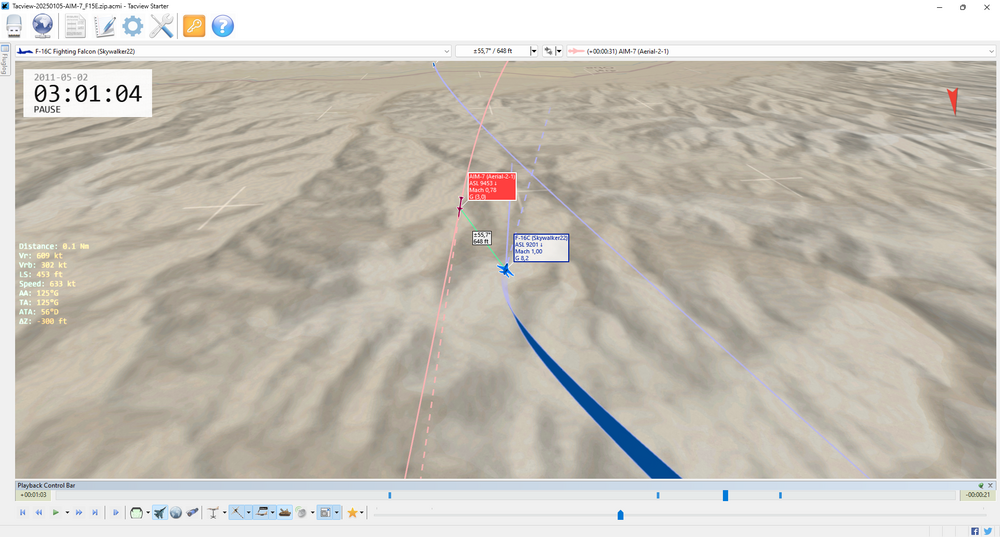Click the -00:00:21 remaining time label
1000x537 pixels.
pos(977,495)
